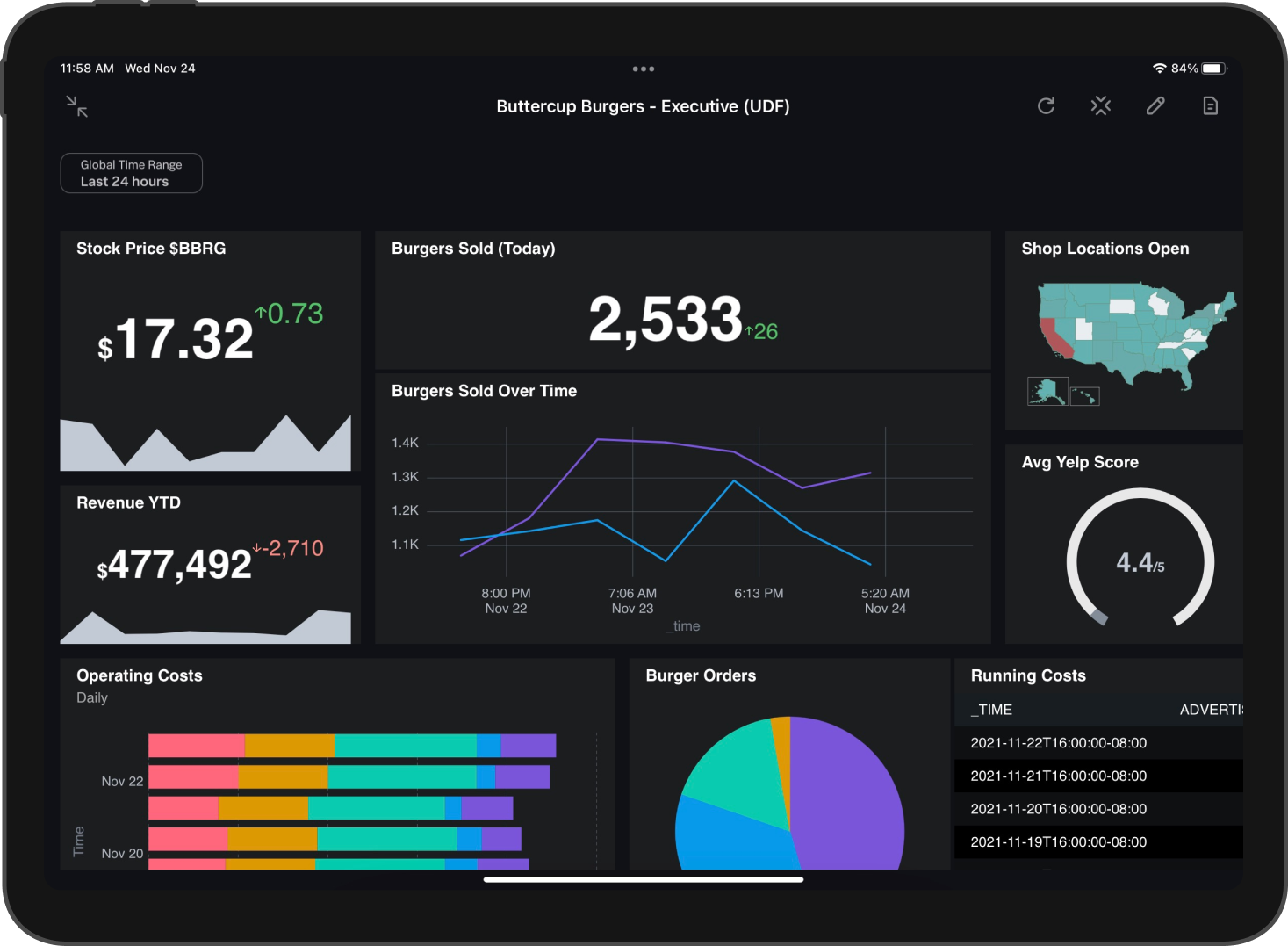Tap the Nov 20 bar label
The width and height of the screenshot is (1288, 946).
click(x=122, y=853)
